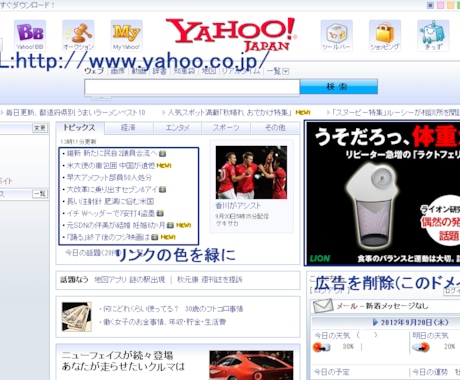
Task: Switch to the トピックス news tab
Action: pos(79,128)
